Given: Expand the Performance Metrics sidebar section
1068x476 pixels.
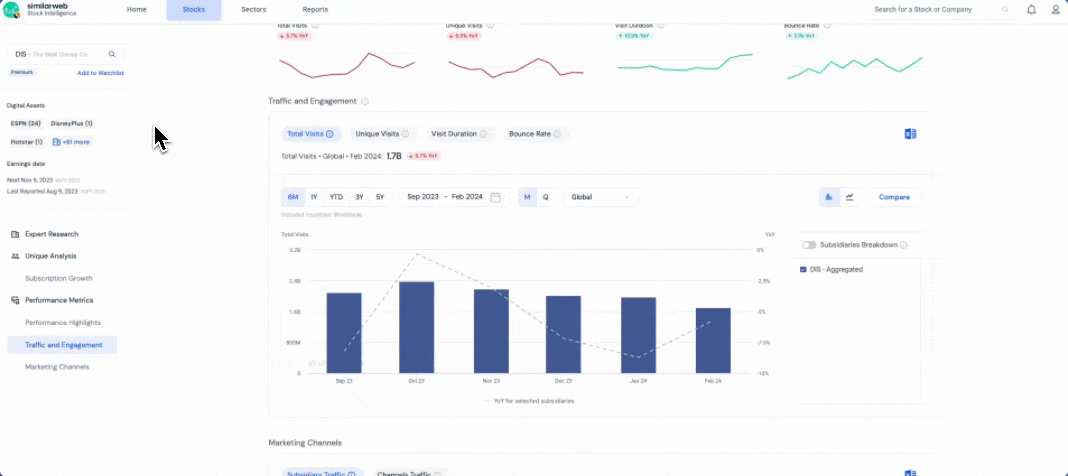Looking at the screenshot, I should point(58,300).
